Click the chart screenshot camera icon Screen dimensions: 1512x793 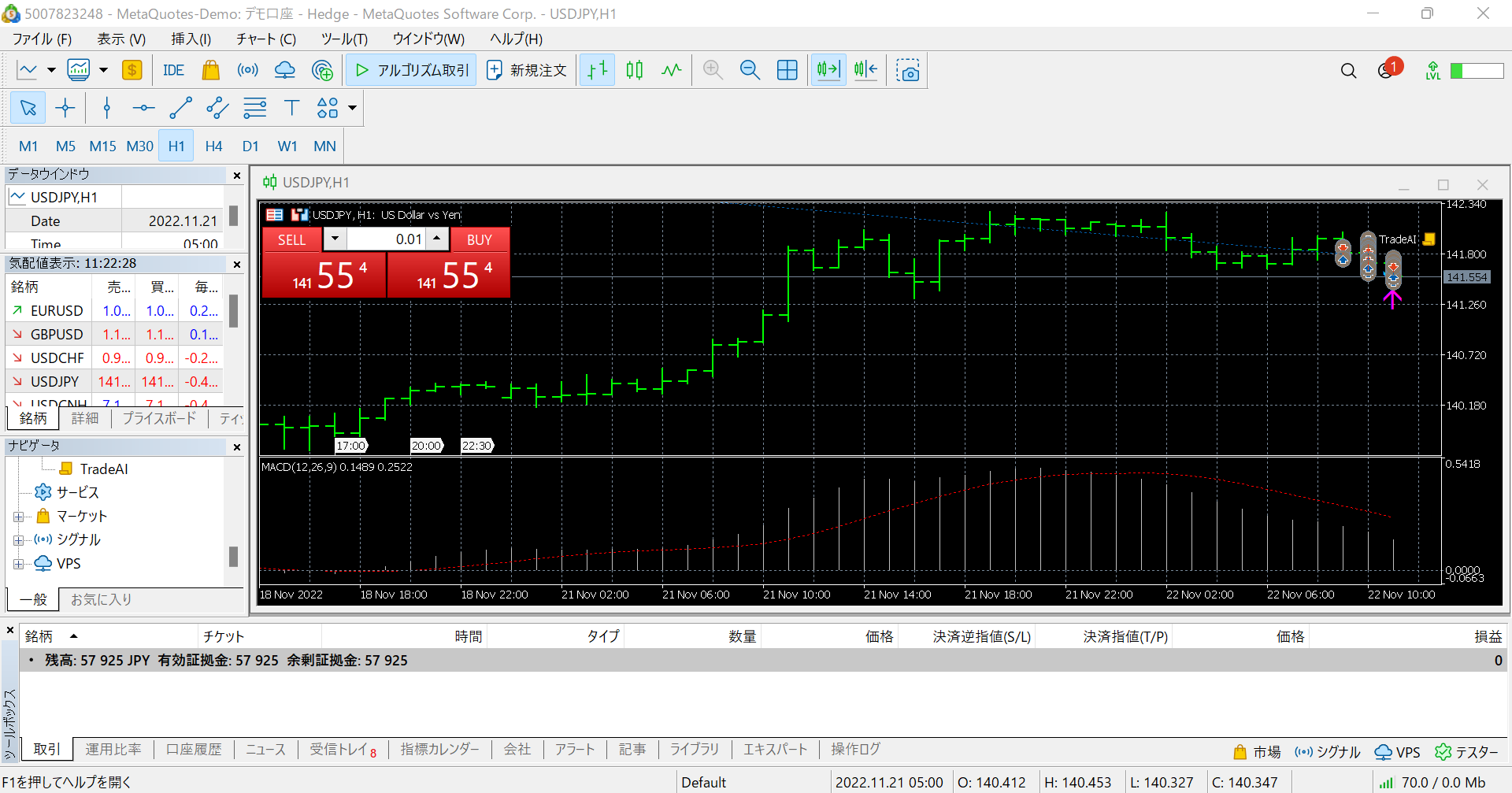point(908,70)
